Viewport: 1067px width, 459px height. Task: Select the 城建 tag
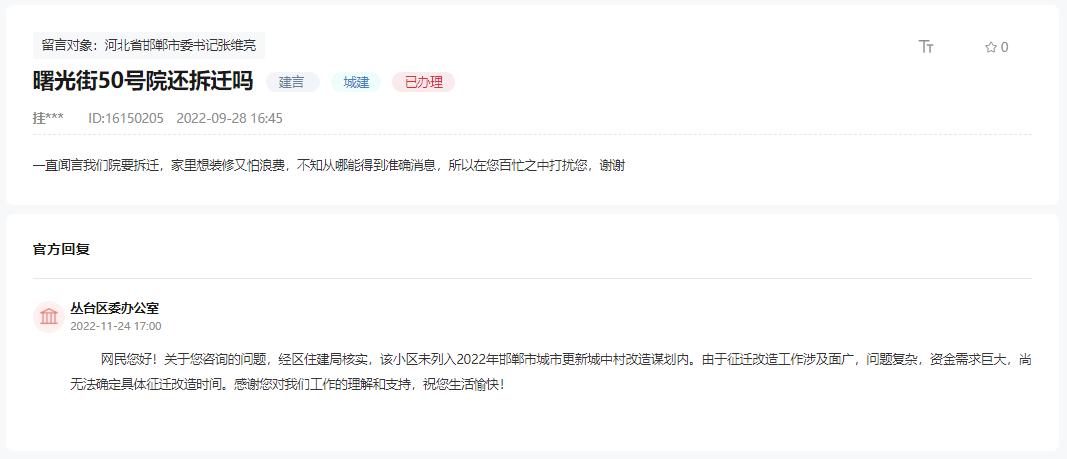coord(356,82)
